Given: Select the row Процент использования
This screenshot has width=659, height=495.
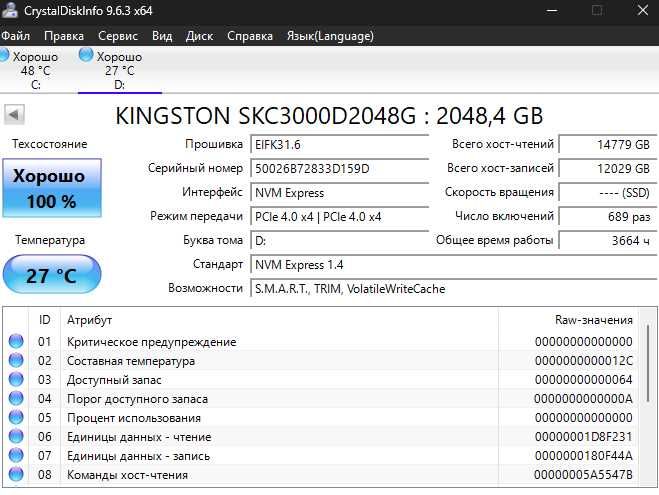Looking at the screenshot, I should coord(321,418).
